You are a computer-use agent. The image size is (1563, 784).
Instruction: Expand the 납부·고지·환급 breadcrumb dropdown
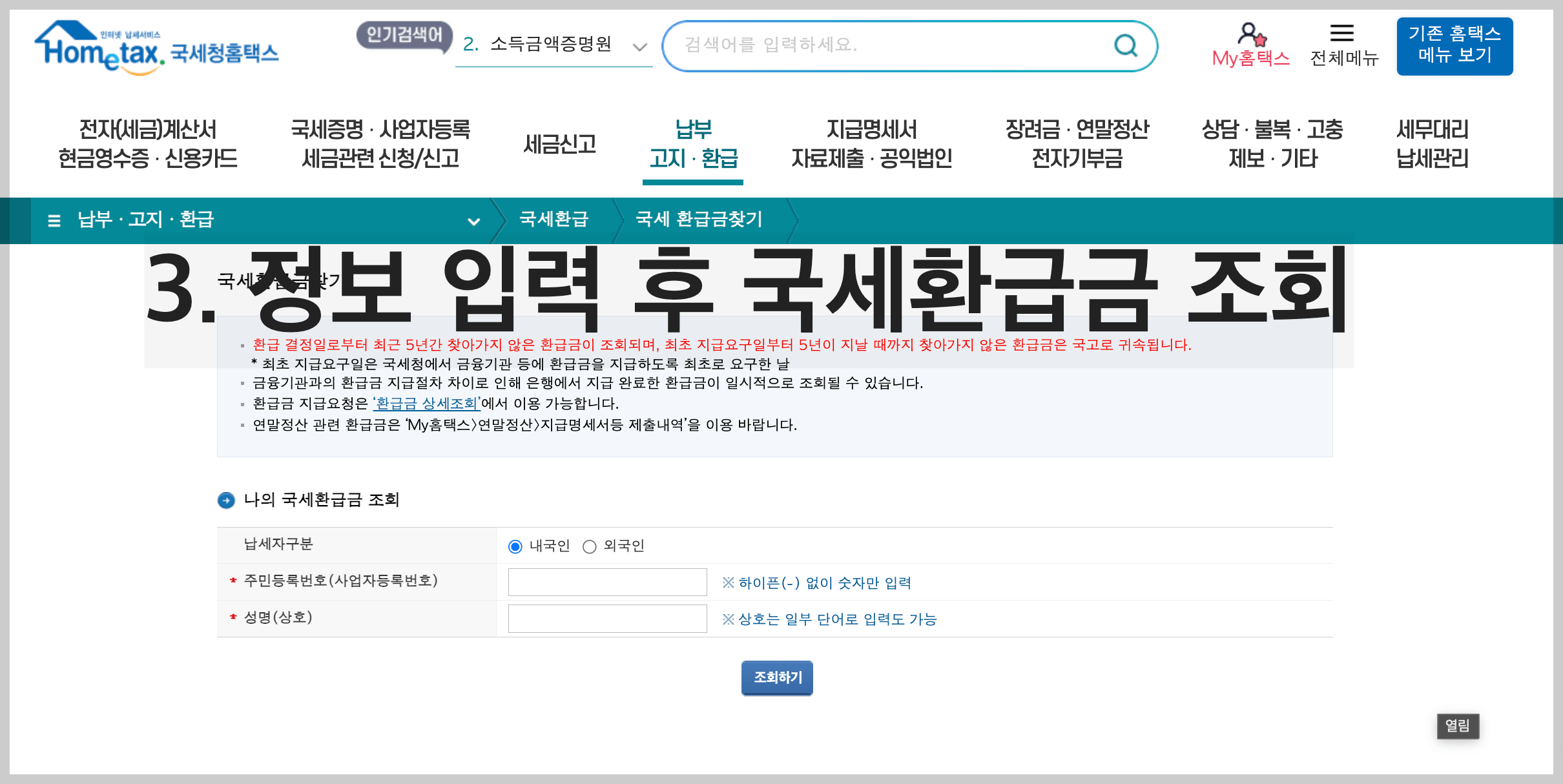473,222
